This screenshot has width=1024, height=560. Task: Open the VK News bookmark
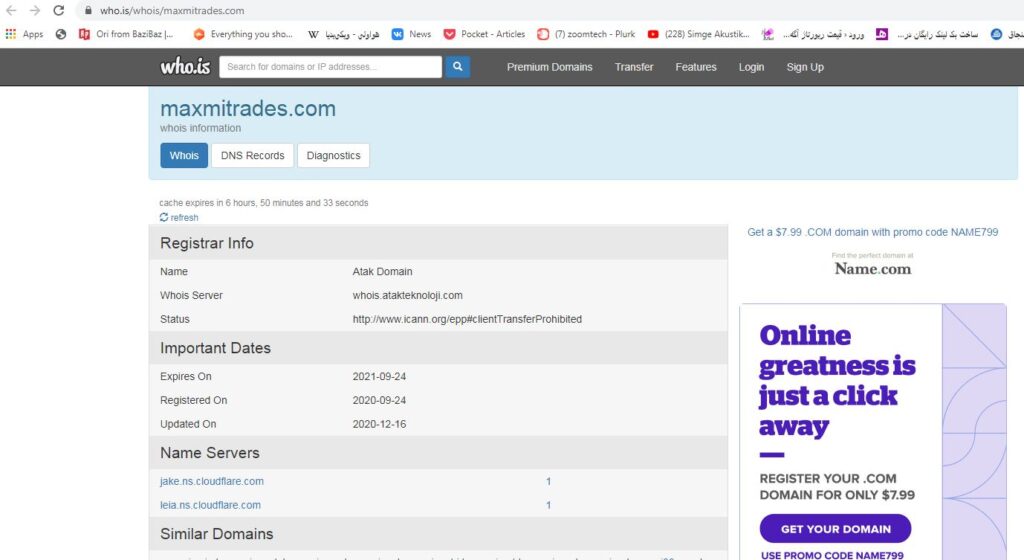(411, 34)
